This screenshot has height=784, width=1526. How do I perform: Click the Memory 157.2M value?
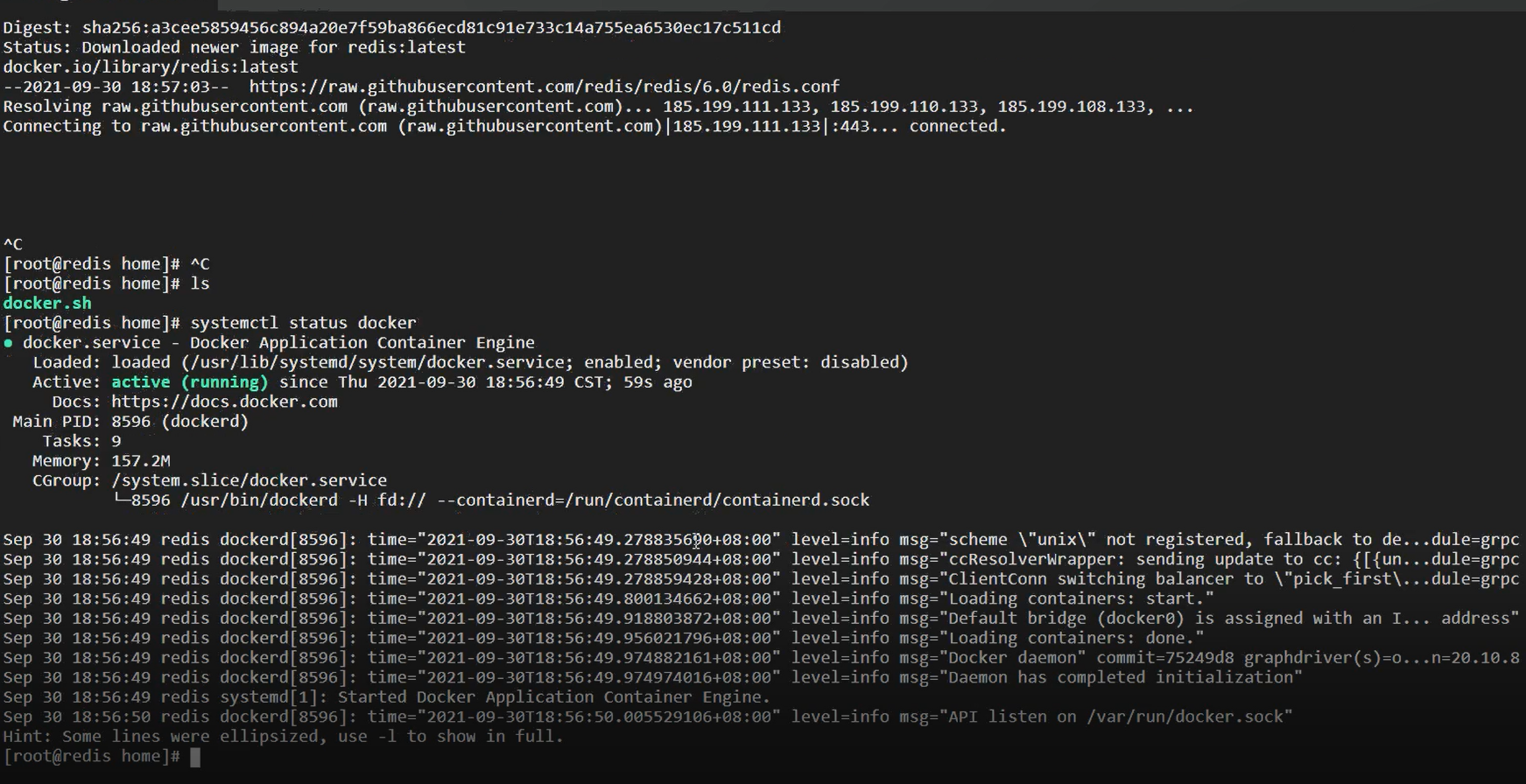click(x=140, y=461)
